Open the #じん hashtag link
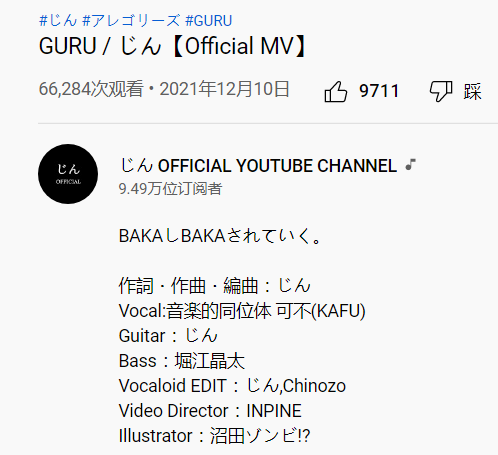The height and width of the screenshot is (455, 498). pyautogui.click(x=58, y=21)
